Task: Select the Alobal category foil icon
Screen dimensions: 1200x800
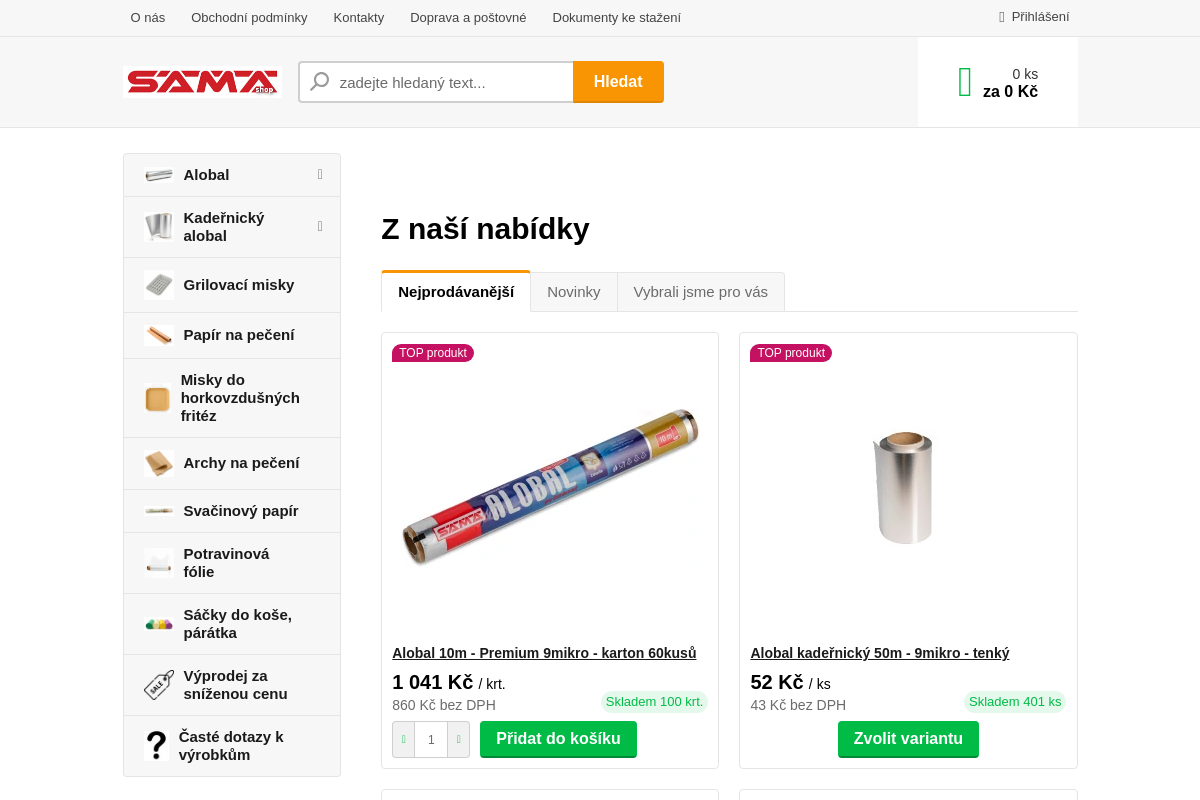Action: [x=158, y=174]
